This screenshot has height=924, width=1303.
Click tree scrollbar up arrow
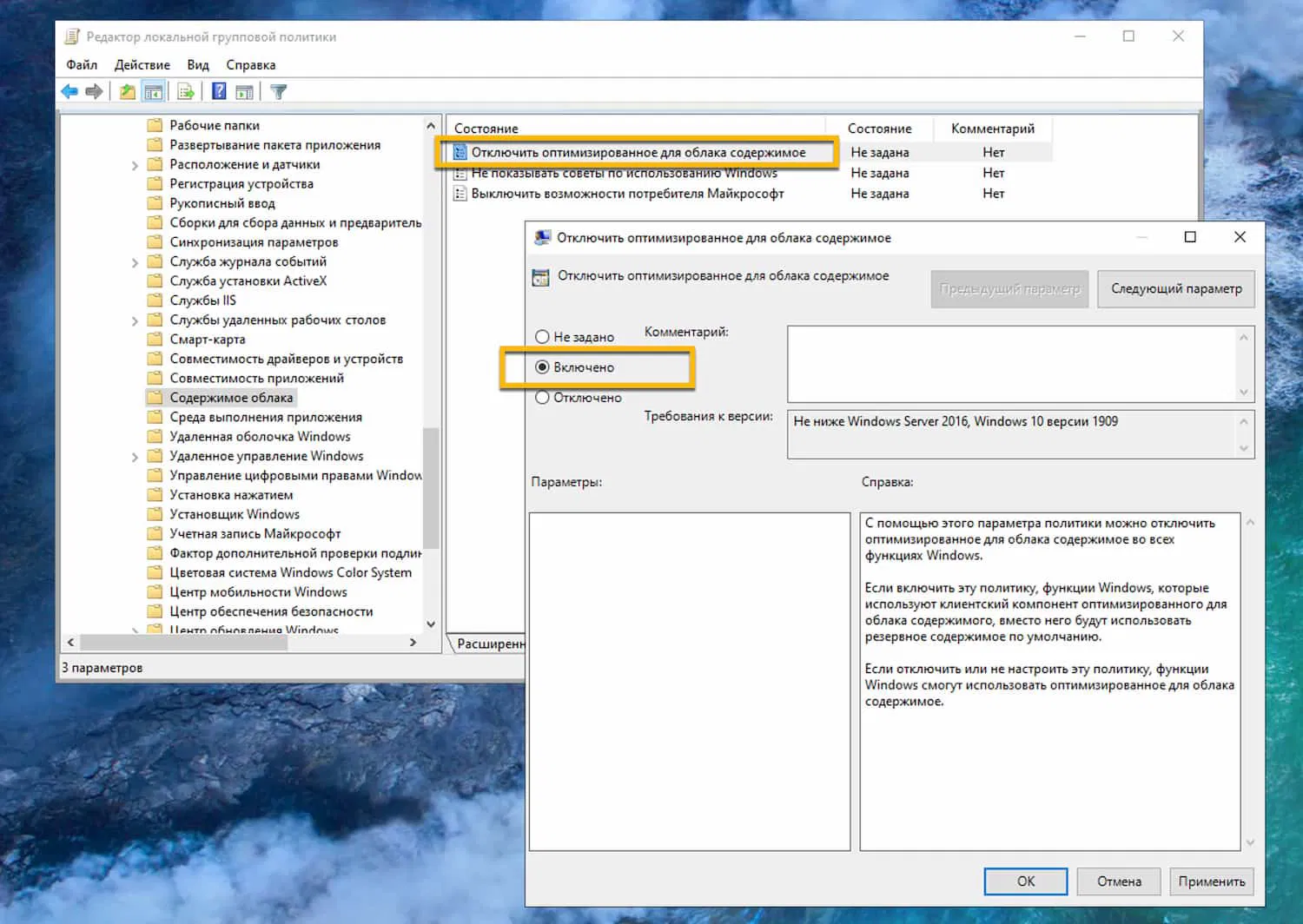click(431, 126)
